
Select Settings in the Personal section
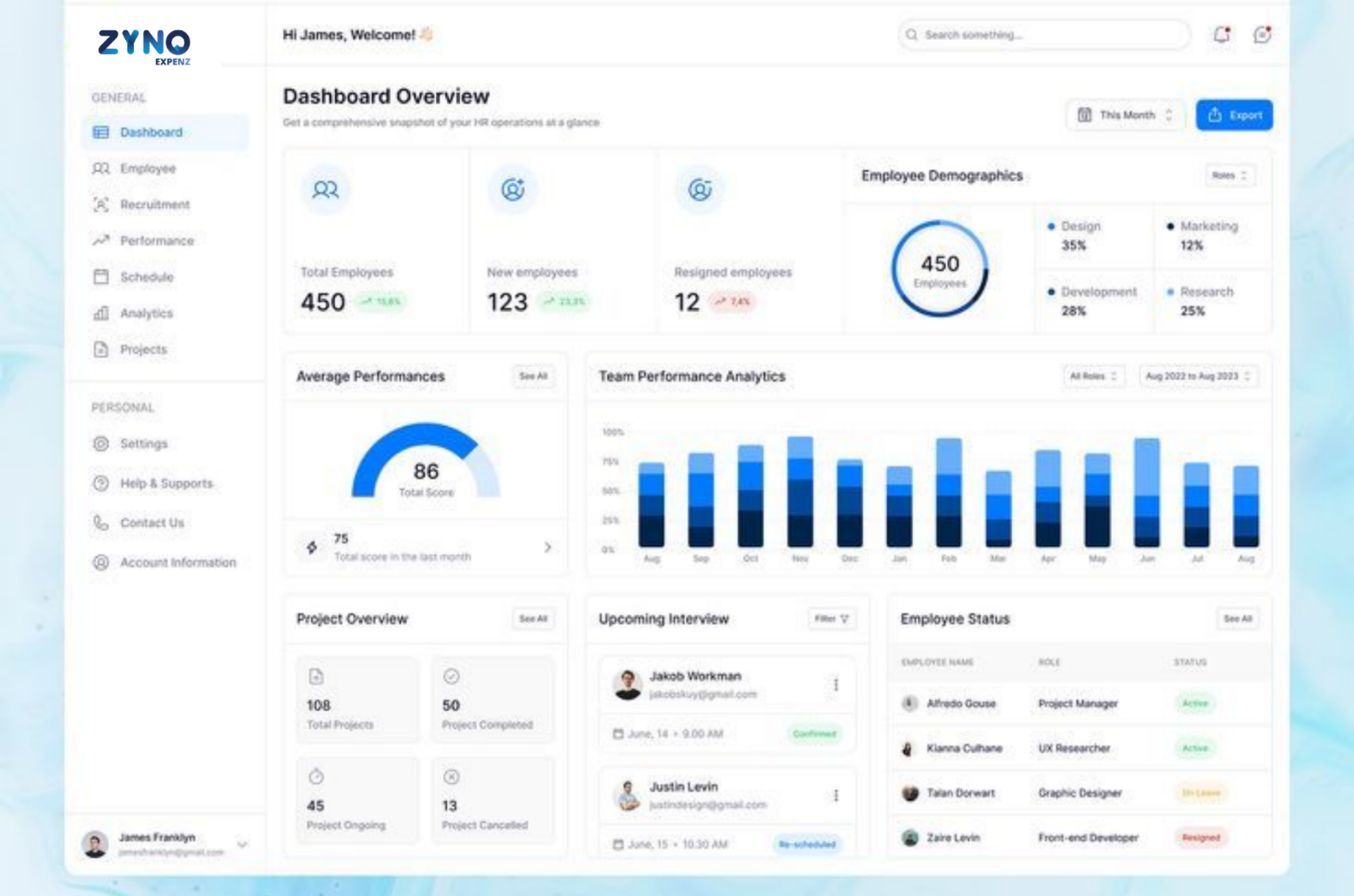[143, 444]
